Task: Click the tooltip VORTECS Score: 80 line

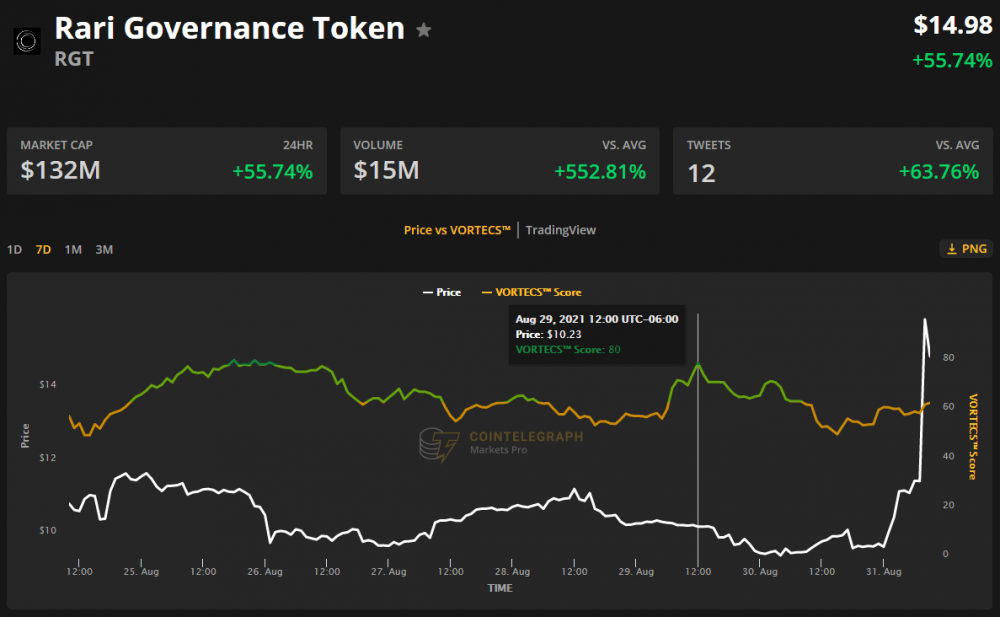Action: click(568, 350)
